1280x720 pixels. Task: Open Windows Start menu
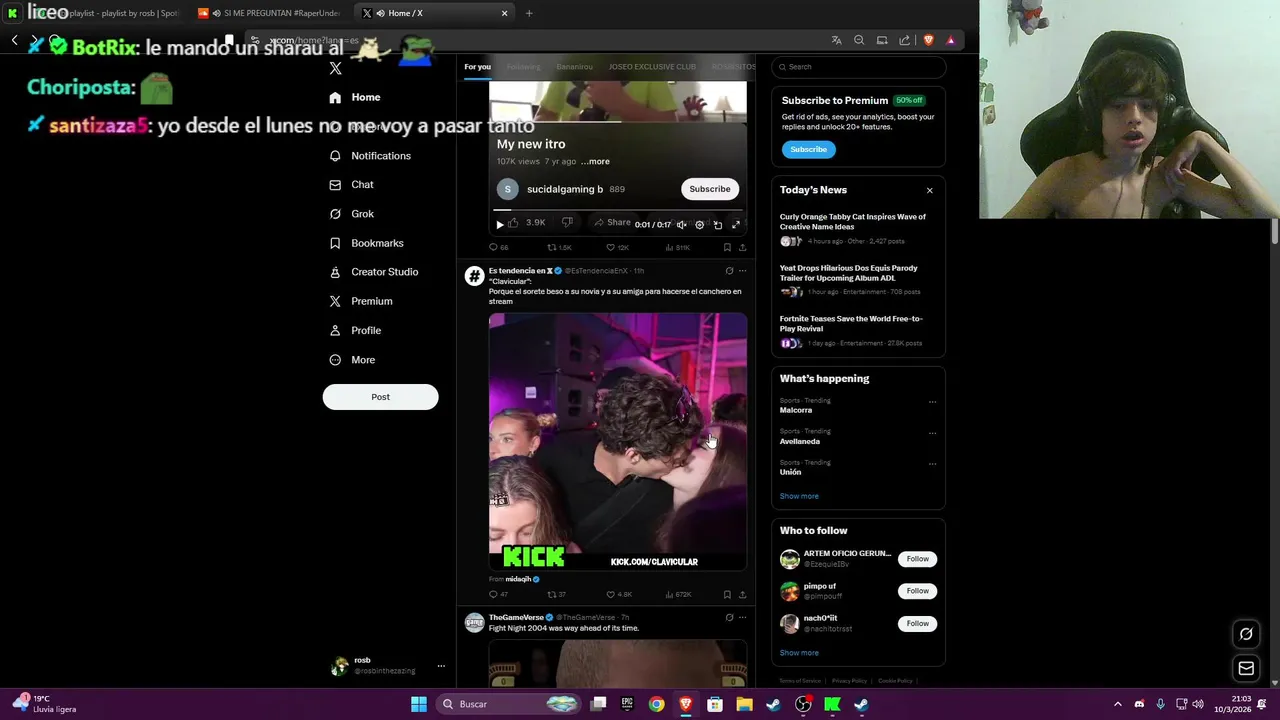click(419, 704)
